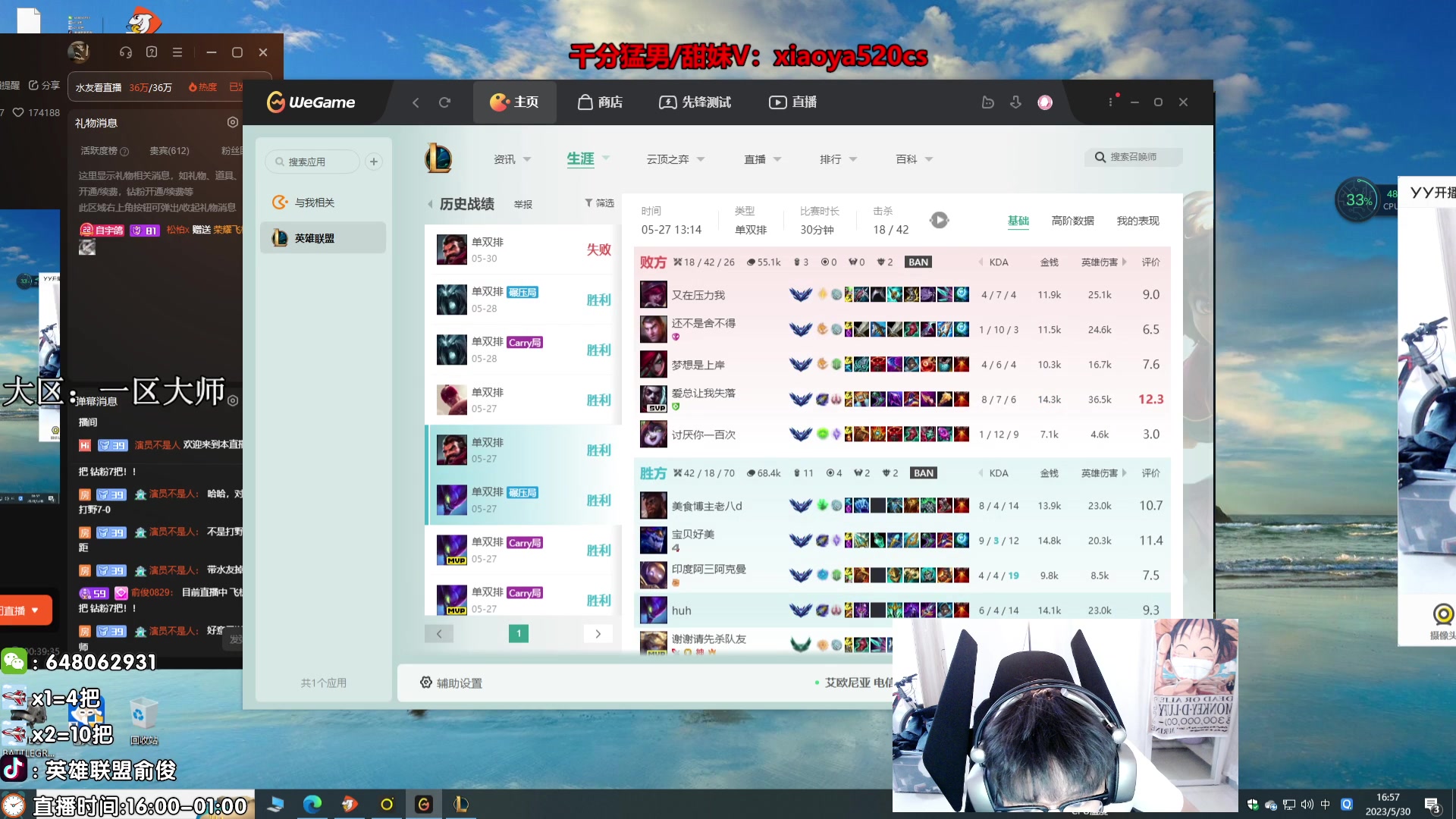Screen dimensions: 1456x819
Task: Open the WeGame download manager icon
Action: click(1015, 102)
